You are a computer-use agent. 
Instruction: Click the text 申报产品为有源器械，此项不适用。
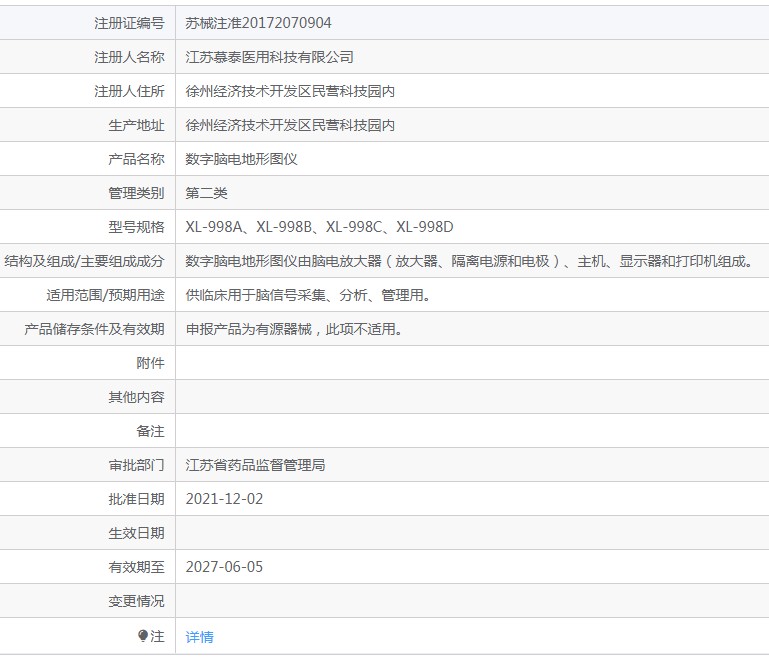(x=294, y=329)
